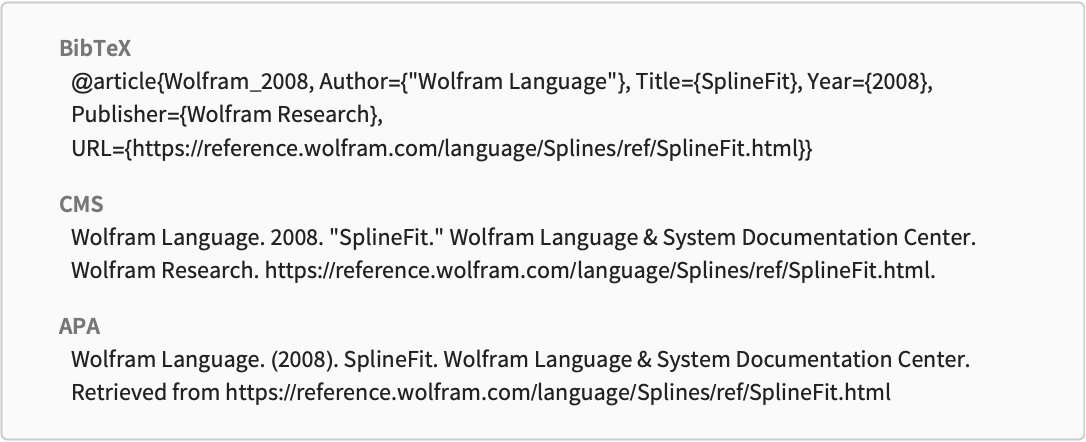This screenshot has height=442, width=1086.
Task: Click the APA heading label
Action: 80,326
